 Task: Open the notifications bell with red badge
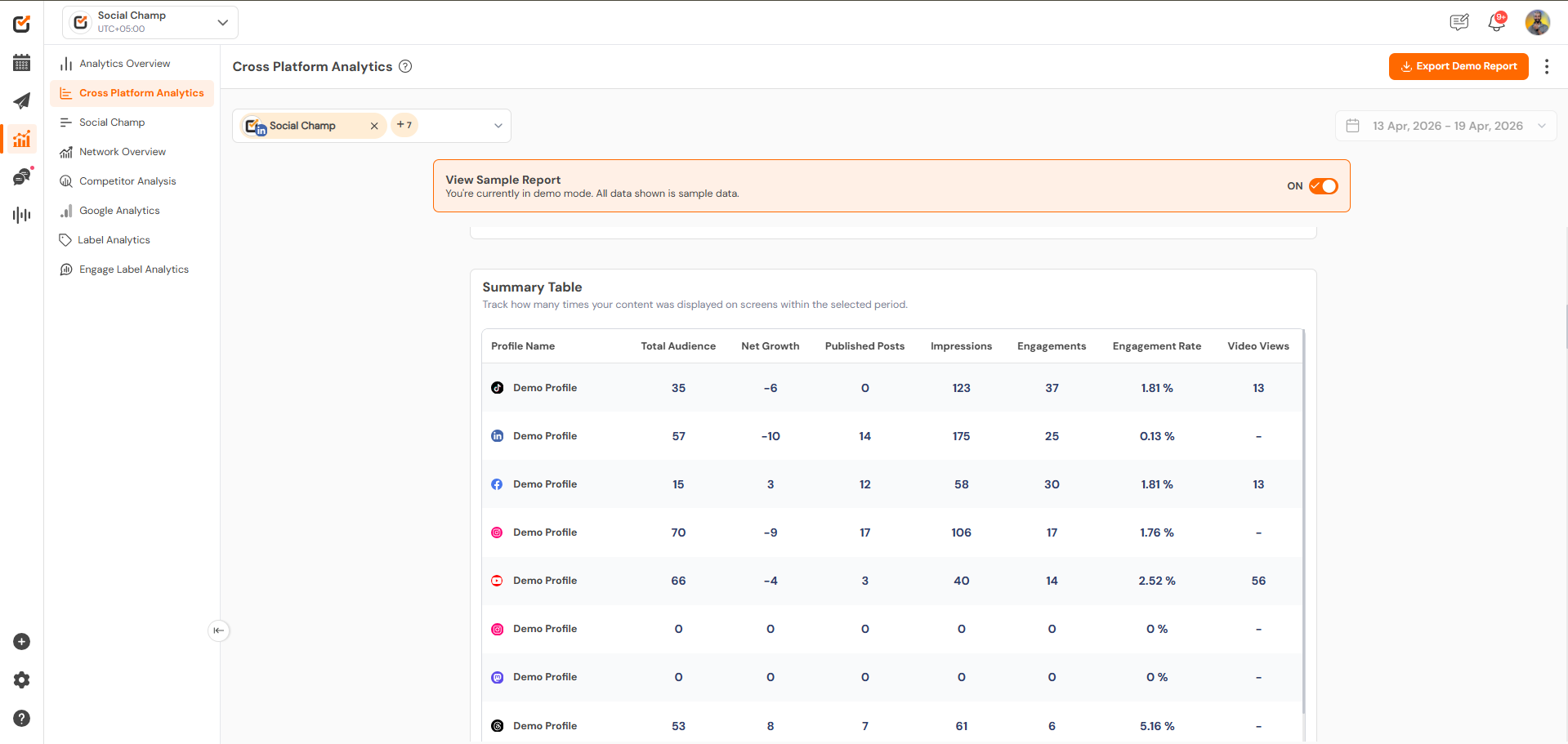click(1496, 23)
